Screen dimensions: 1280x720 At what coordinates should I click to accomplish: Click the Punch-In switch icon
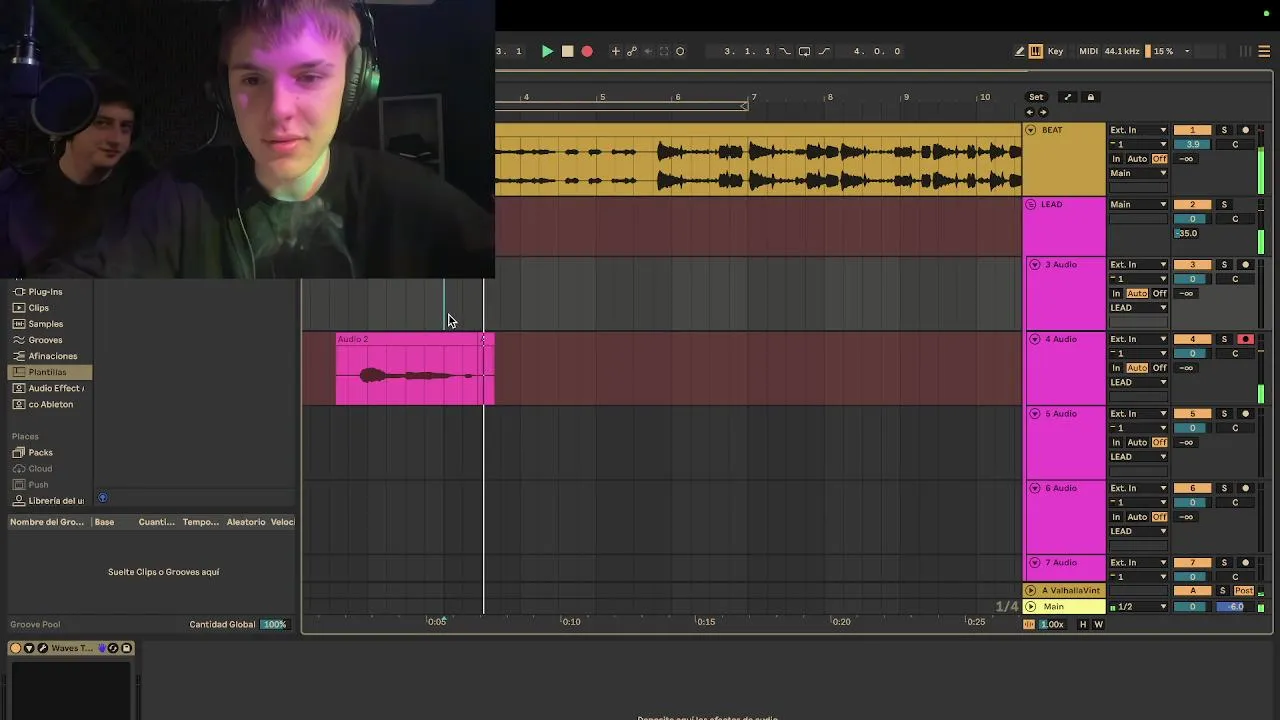coord(785,51)
